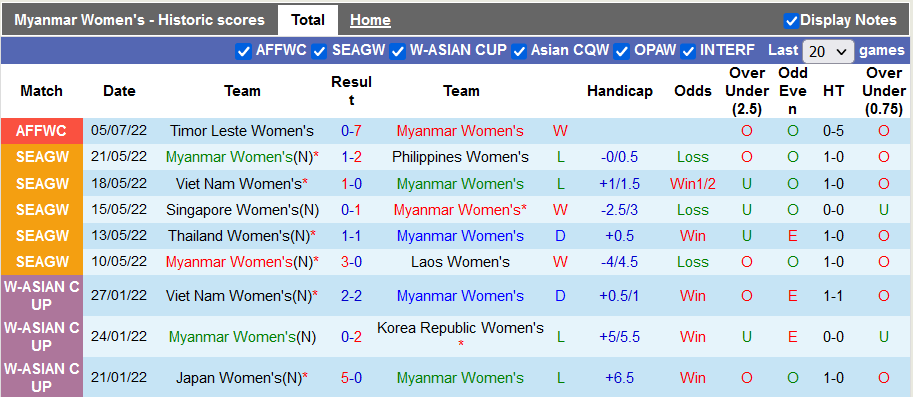Click Myanmar Women's(N) in 24/01/22 row
Screen dimensions: 913x397
click(x=242, y=337)
